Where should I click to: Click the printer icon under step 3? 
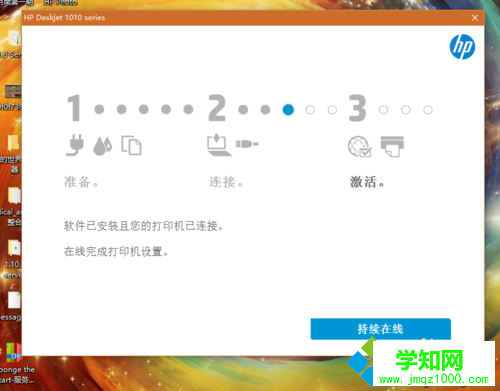392,146
